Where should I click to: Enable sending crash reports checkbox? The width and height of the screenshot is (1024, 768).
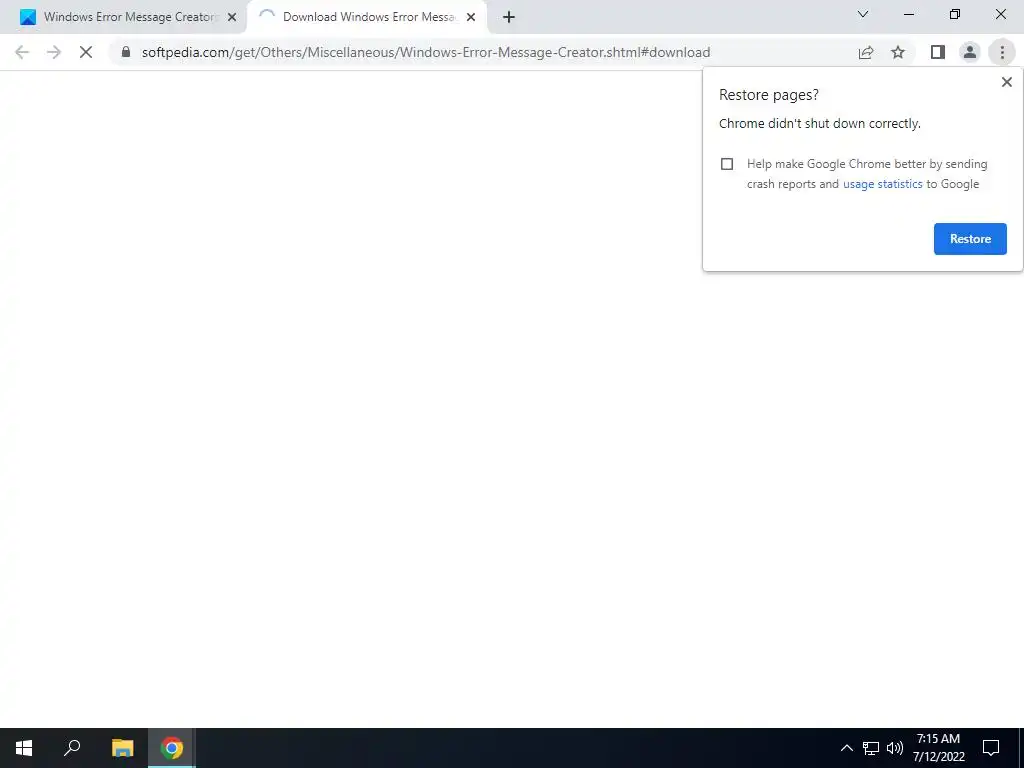727,164
